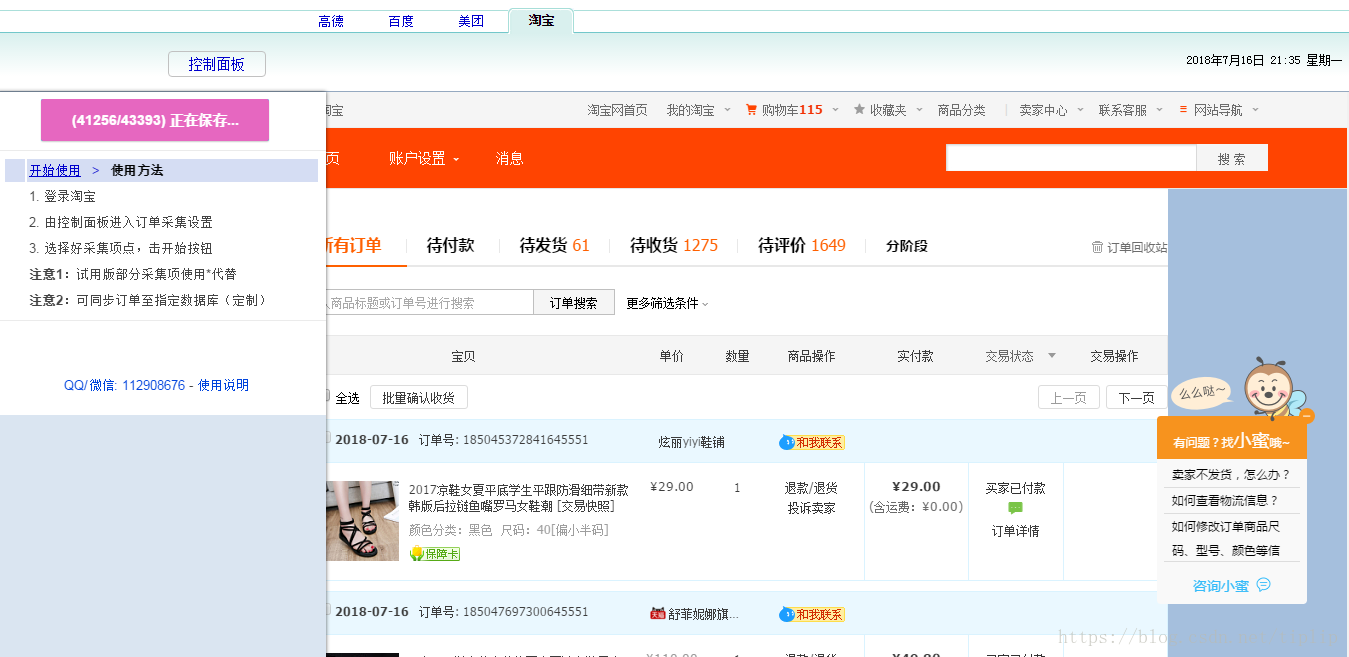Go to 下一页 of orders
The width and height of the screenshot is (1349, 657).
click(x=1136, y=397)
